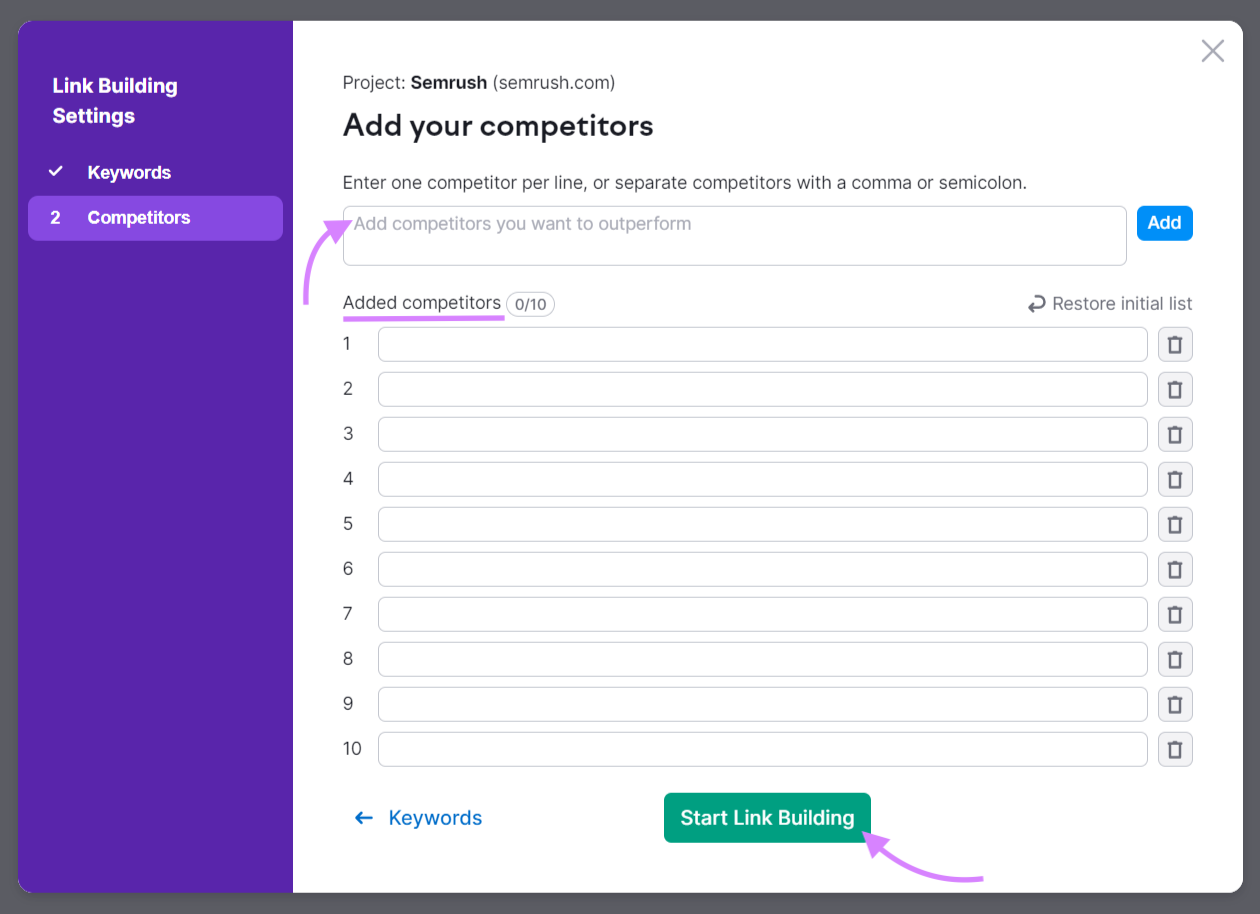Click the back arrow beside Keywords link
The image size is (1260, 914).
(363, 817)
